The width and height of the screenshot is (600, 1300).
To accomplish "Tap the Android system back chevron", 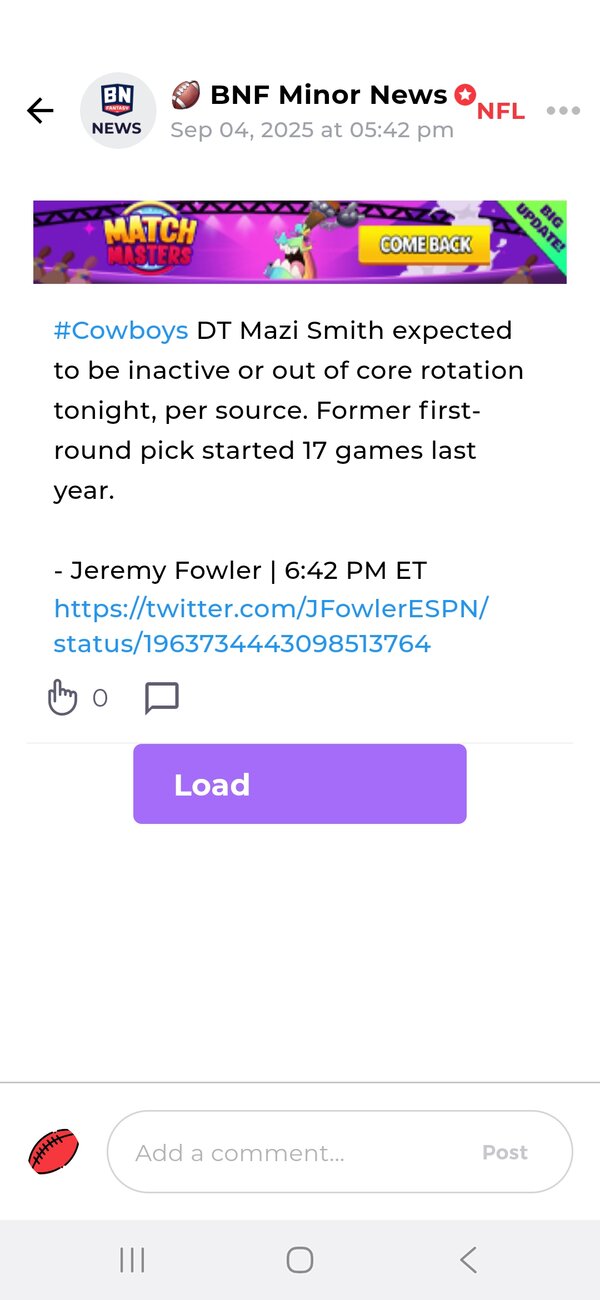I will (468, 1260).
